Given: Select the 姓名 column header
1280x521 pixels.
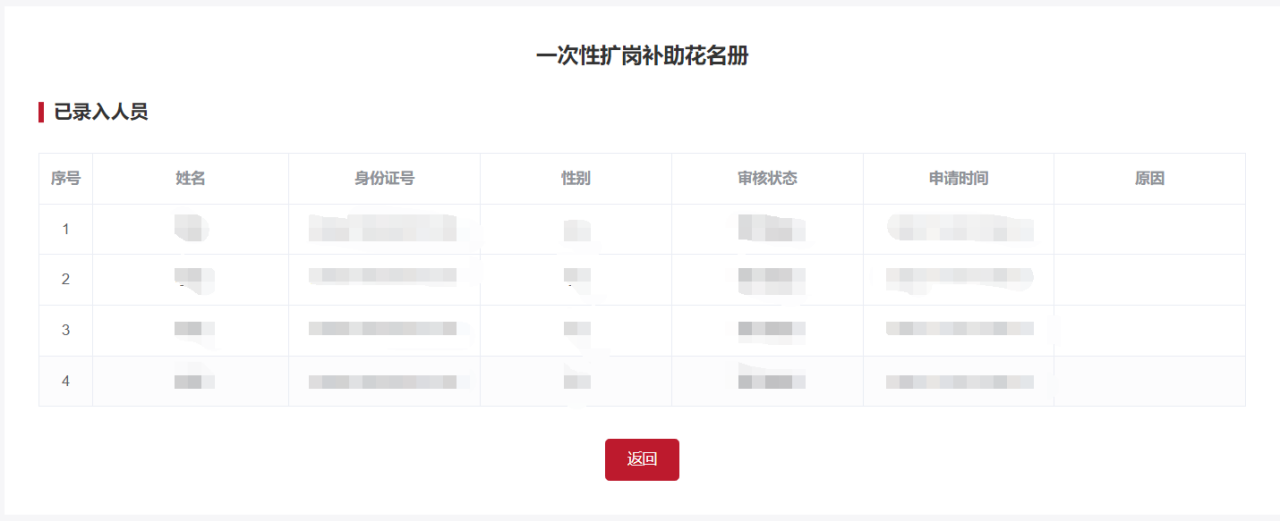Looking at the screenshot, I should (x=190, y=179).
